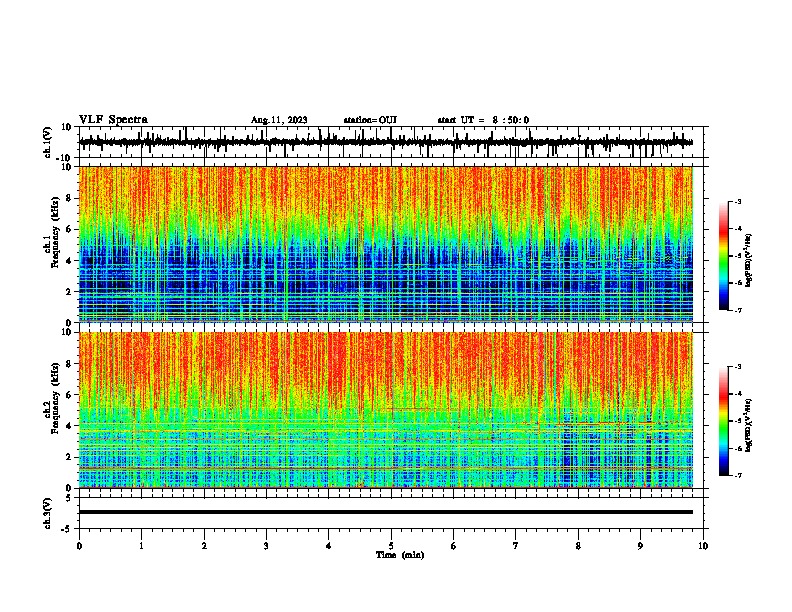792x612 pixels.
Task: Click the date 'Aug.11, 2023' label
Action: coord(279,120)
